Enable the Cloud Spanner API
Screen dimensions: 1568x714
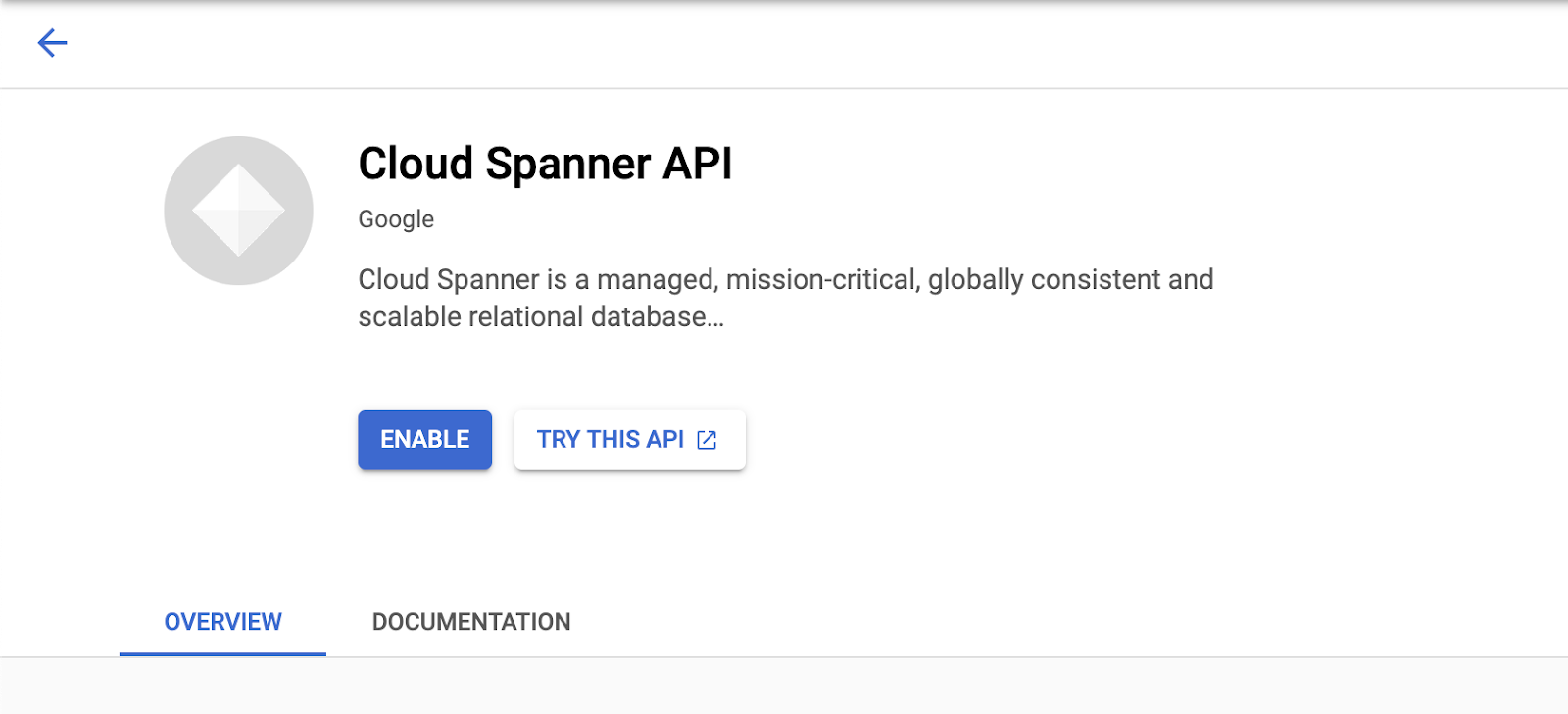pos(424,440)
